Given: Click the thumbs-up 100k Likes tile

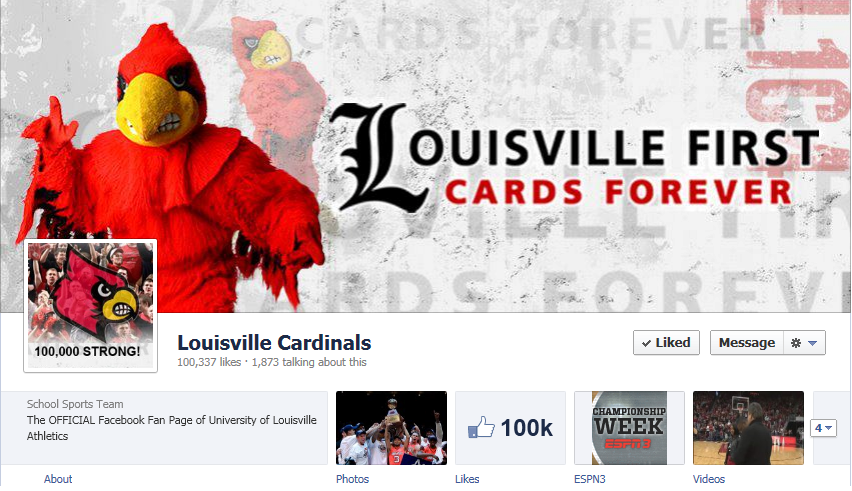Looking at the screenshot, I should click(510, 428).
